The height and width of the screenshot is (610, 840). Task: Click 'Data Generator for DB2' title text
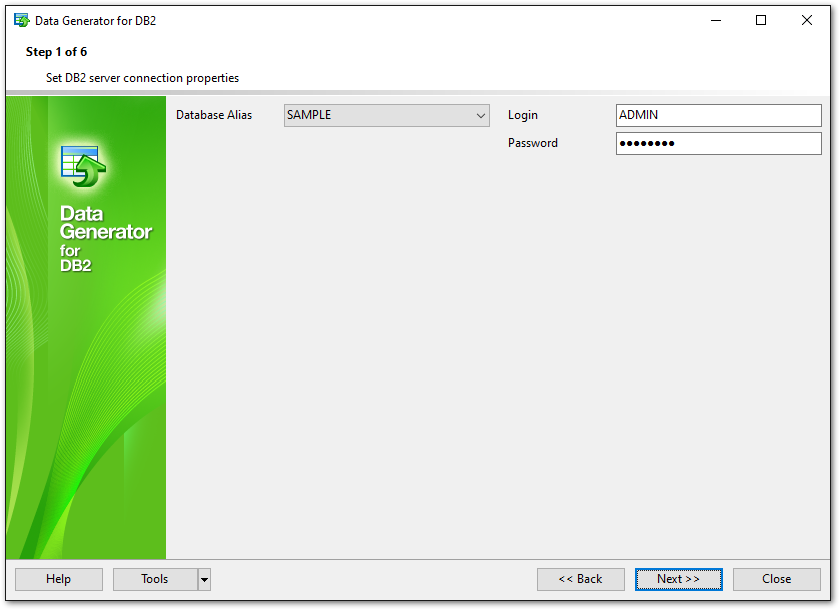pyautogui.click(x=95, y=21)
